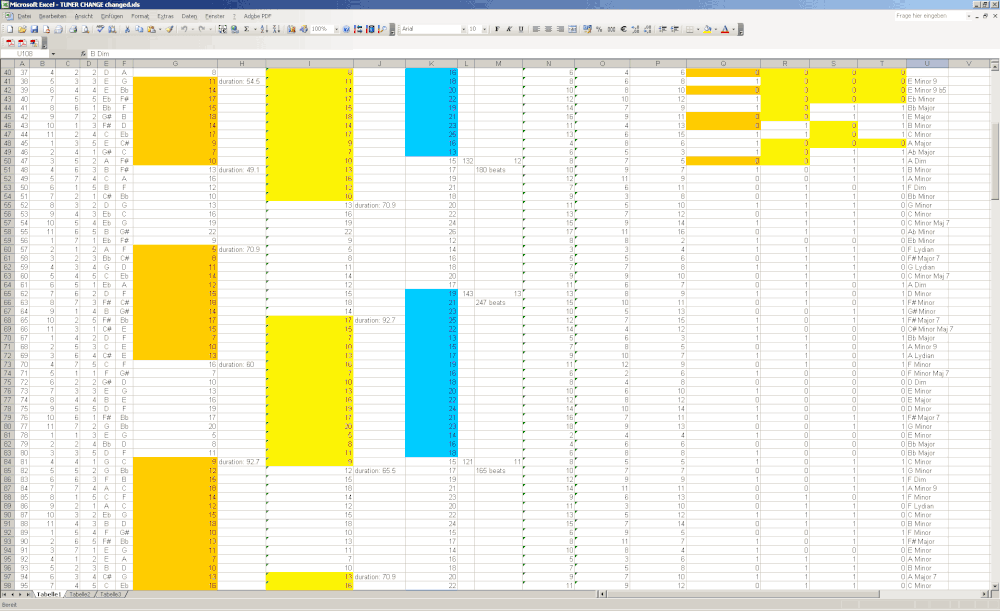Open the Extras menu
Image resolution: width=1000 pixels, height=611 pixels.
165,16
